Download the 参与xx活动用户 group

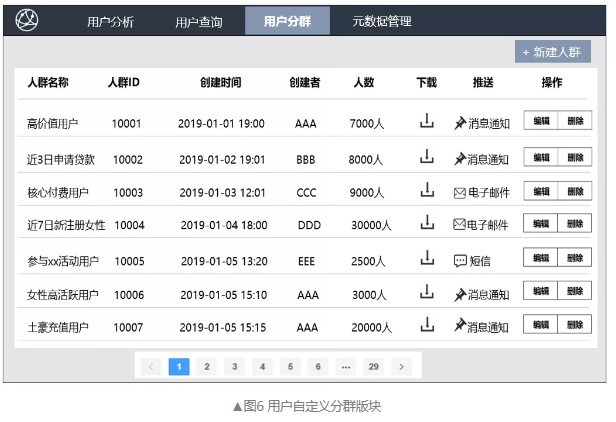click(427, 258)
